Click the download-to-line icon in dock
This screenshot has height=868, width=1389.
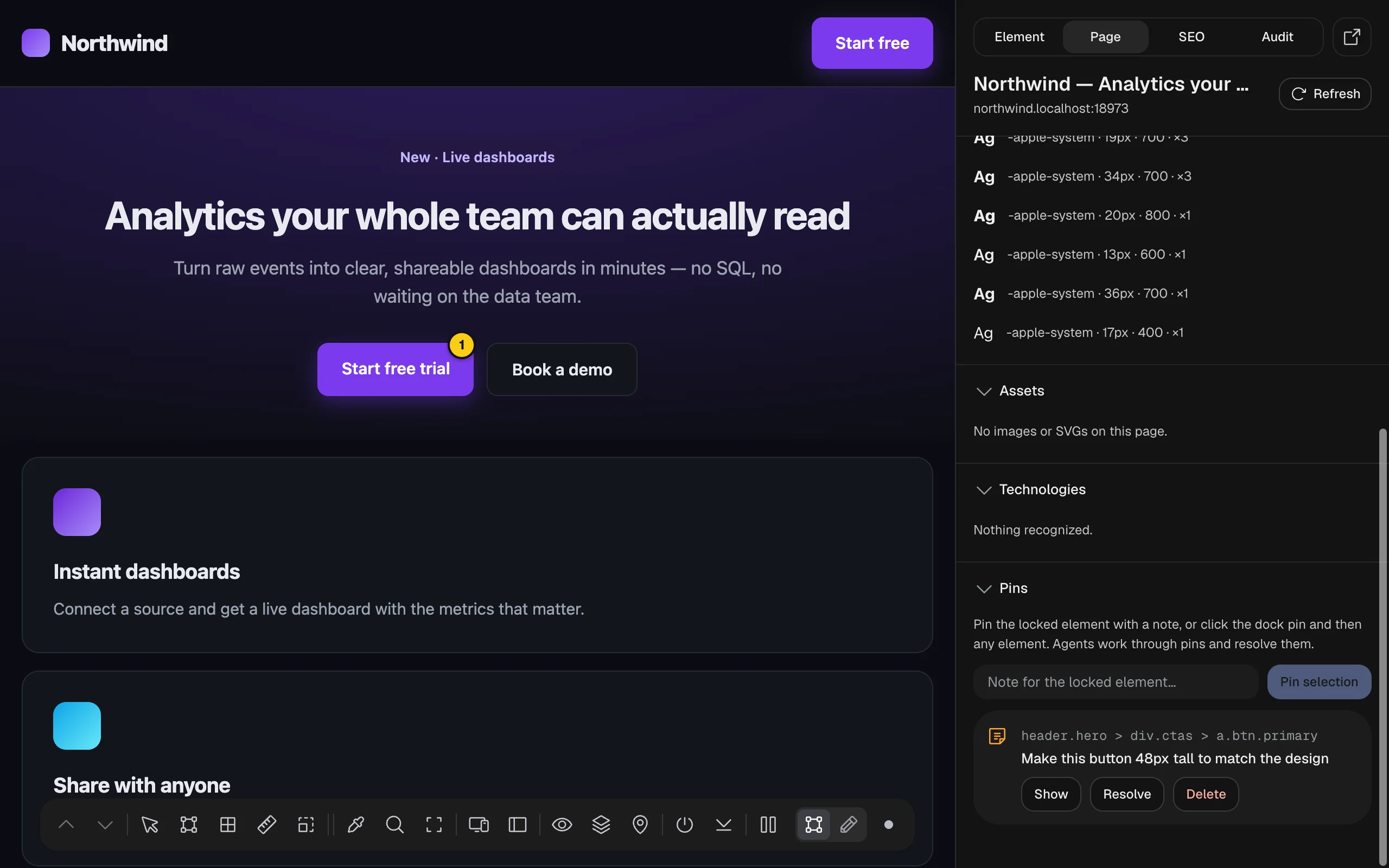pos(724,825)
